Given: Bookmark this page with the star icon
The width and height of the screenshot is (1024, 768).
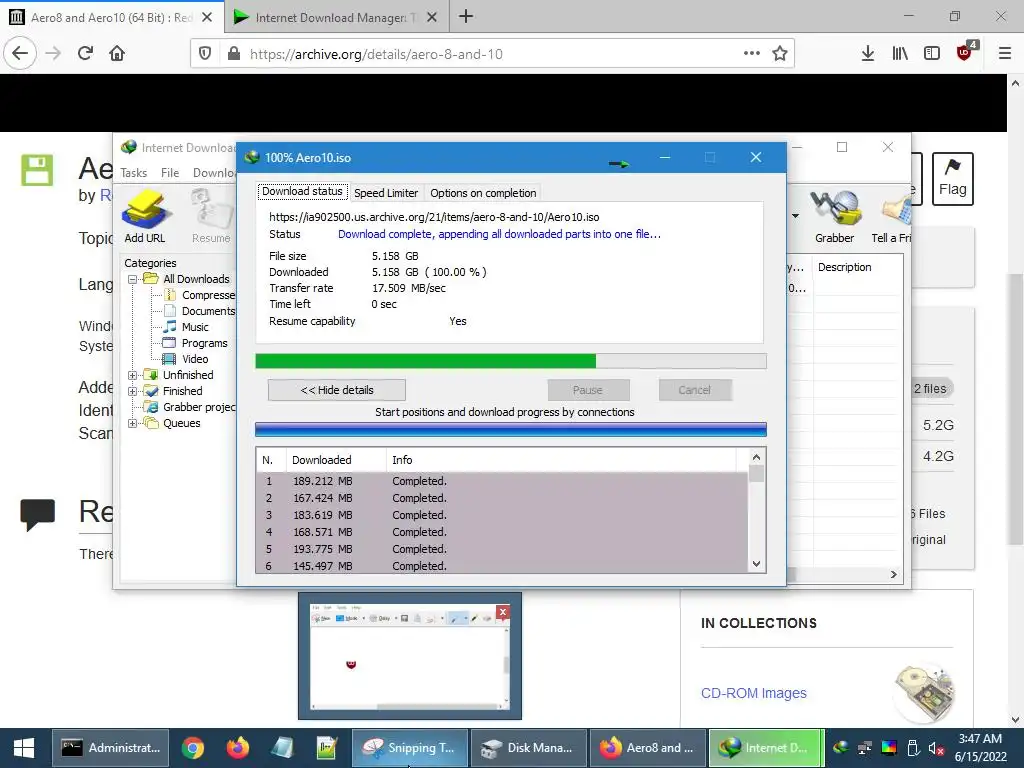Looking at the screenshot, I should (x=779, y=54).
